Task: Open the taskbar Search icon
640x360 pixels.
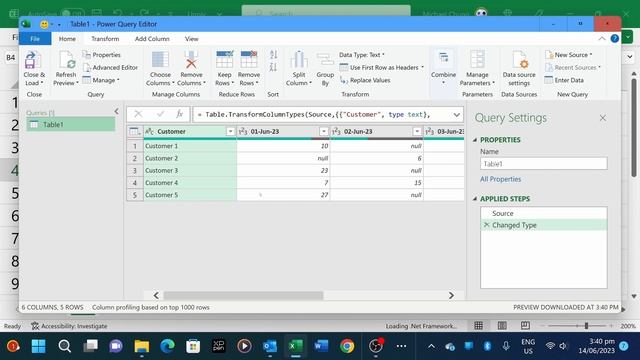Action: tap(64, 346)
